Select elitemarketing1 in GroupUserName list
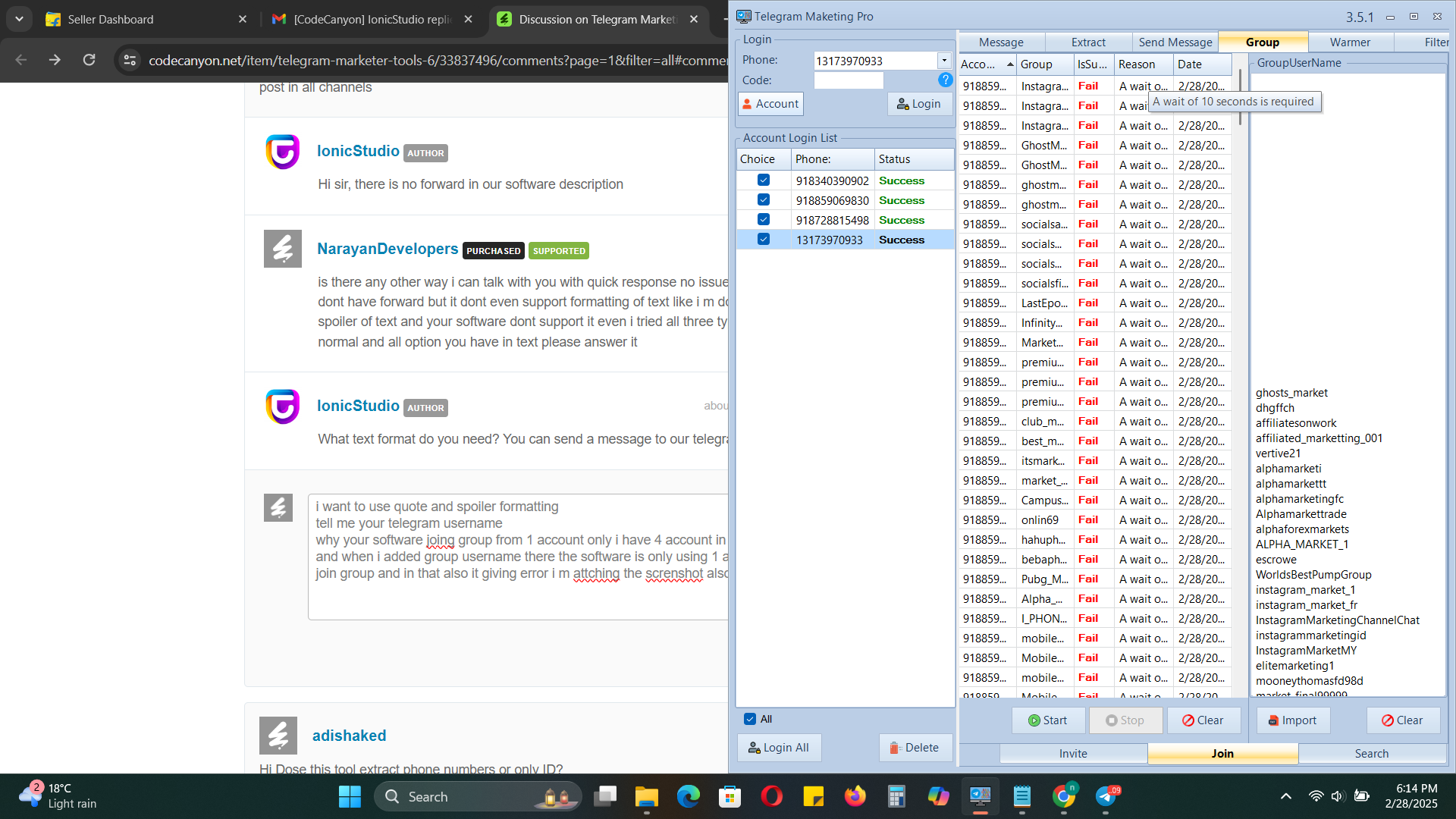This screenshot has height=819, width=1456. (1294, 666)
